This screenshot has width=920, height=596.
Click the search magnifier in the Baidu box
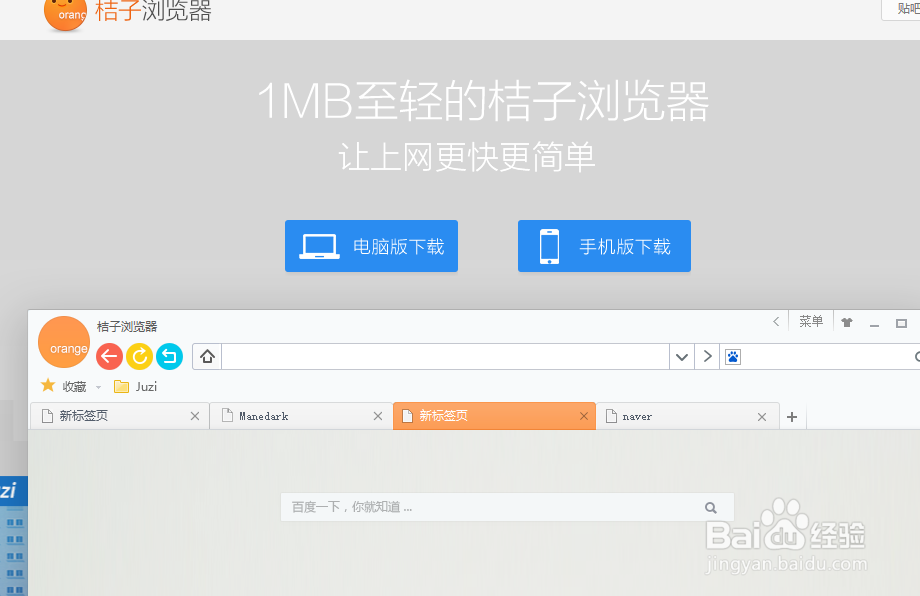[711, 507]
